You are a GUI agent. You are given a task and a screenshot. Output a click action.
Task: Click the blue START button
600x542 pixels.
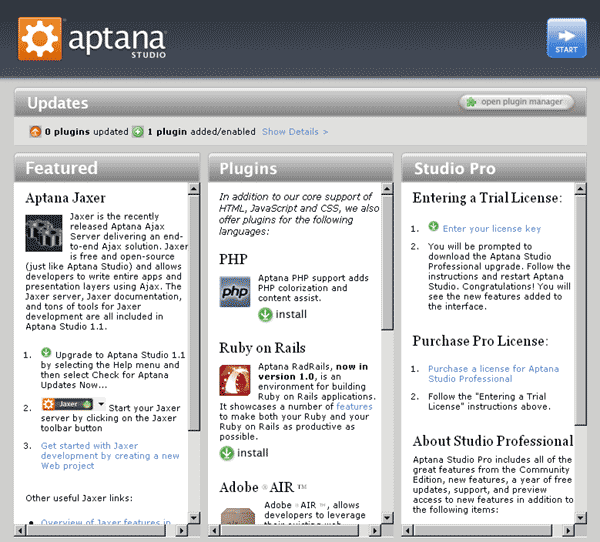pos(566,38)
